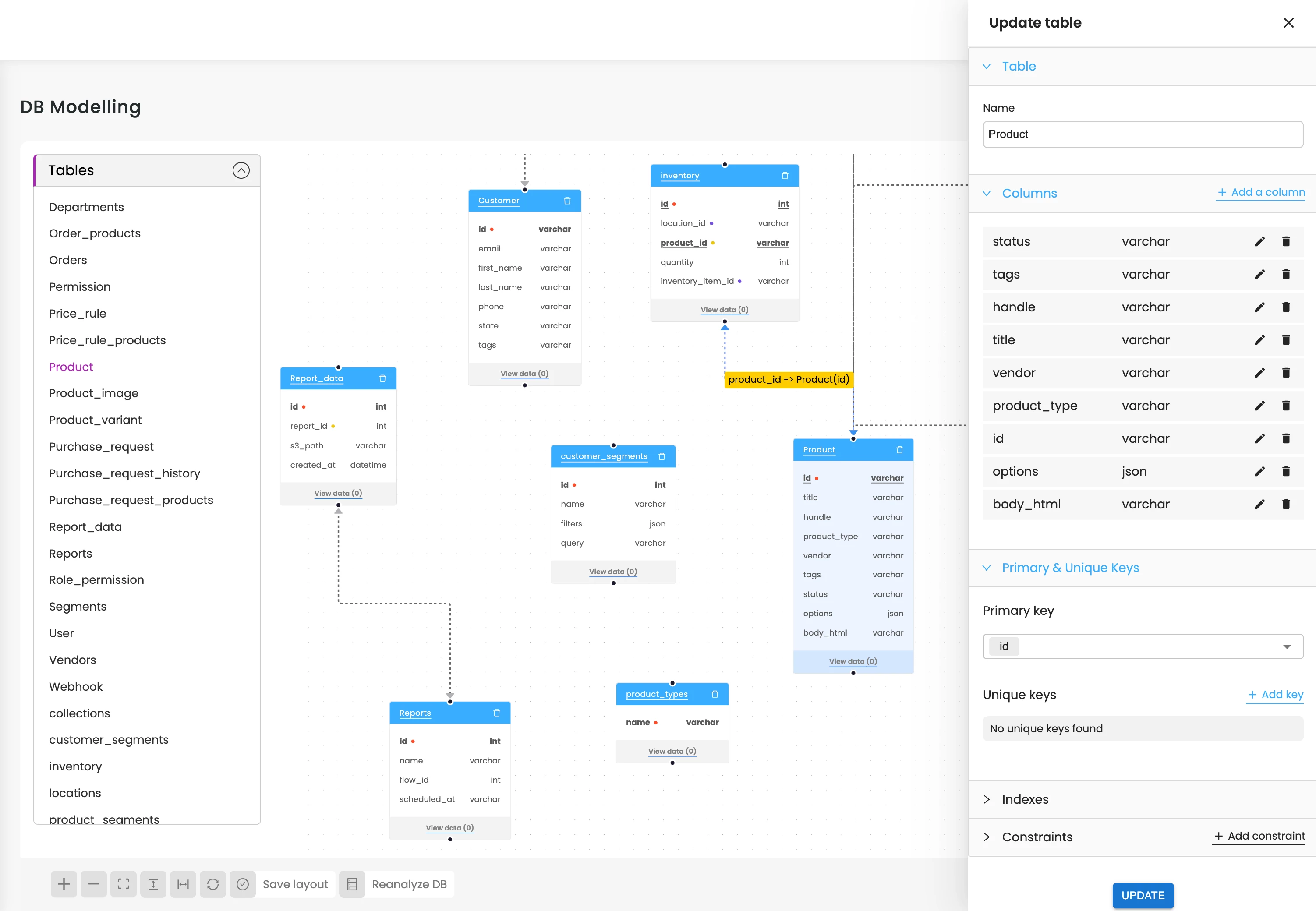This screenshot has height=911, width=1316.
Task: Click the vertical distribute icon in bottom toolbar
Action: tap(154, 883)
